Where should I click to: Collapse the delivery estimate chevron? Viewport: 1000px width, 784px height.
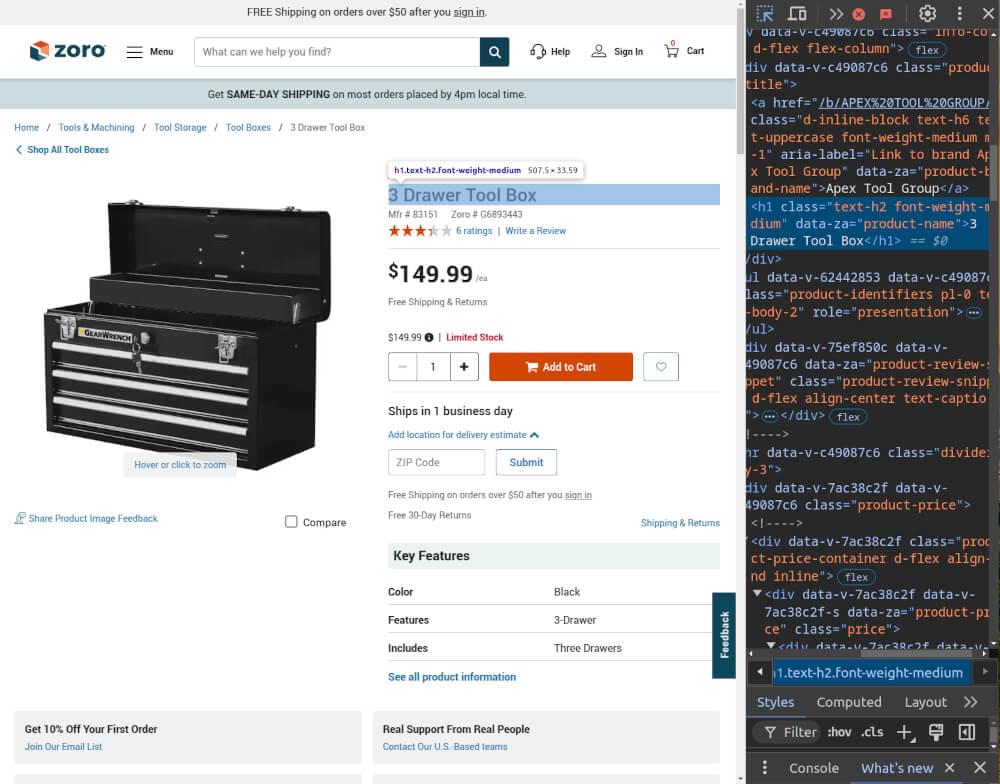(x=533, y=436)
